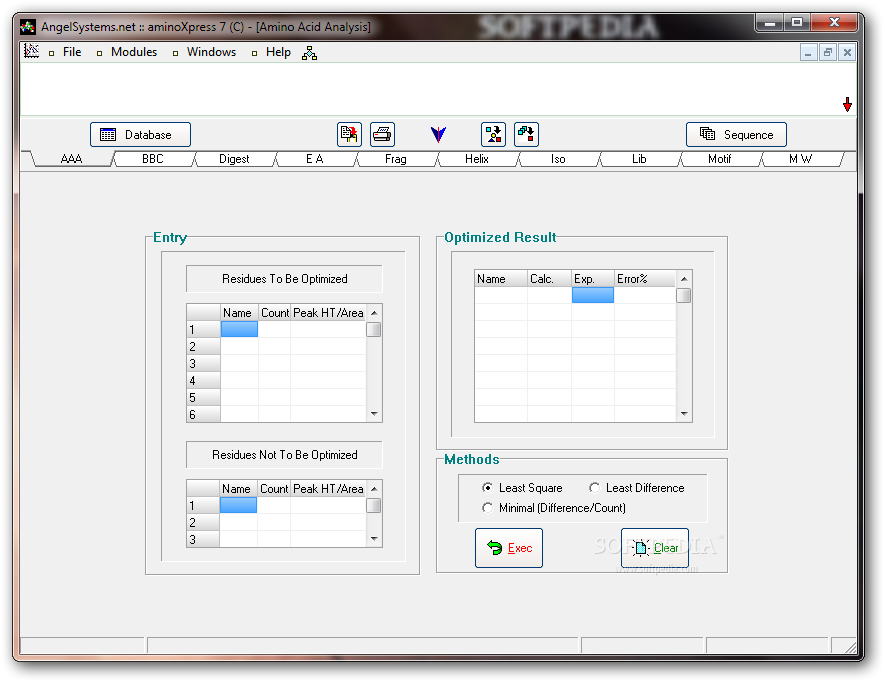The height and width of the screenshot is (682, 885).
Task: Click scrollbar thumb in Residues To Be Optimized grid
Action: coord(374,329)
